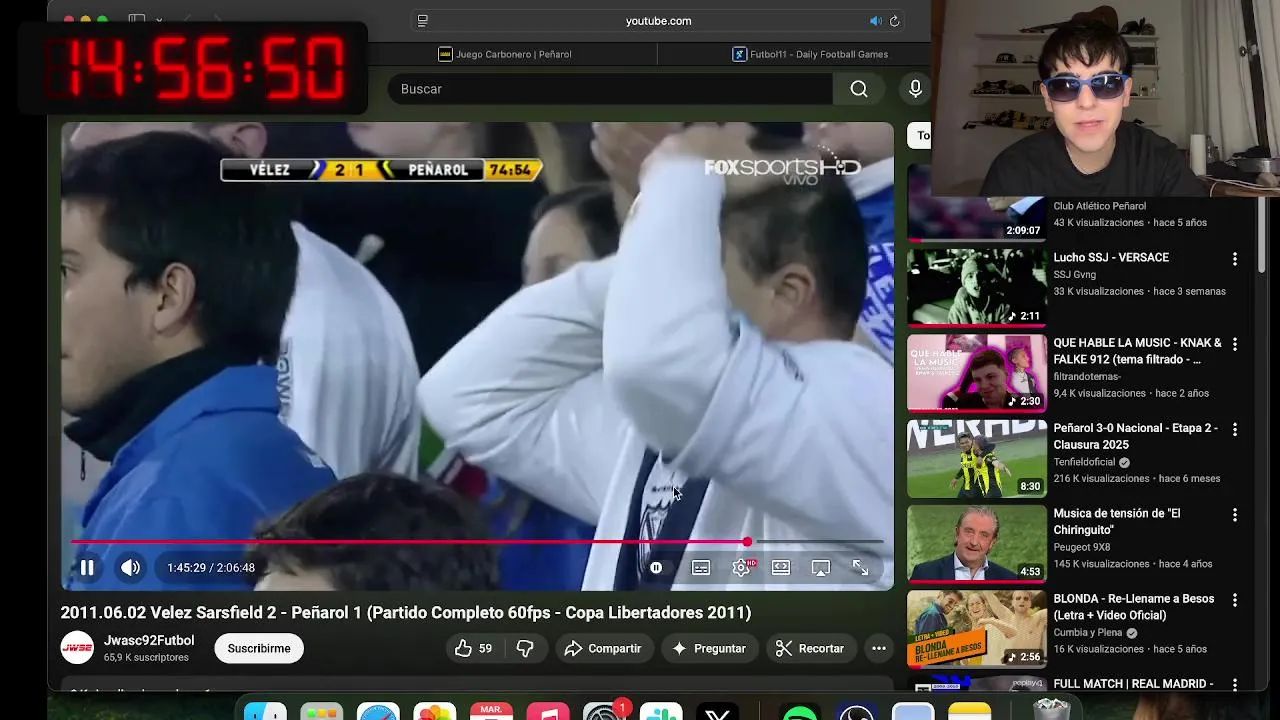Open options for Peñarol 3-0 Nacional video
This screenshot has width=1280, height=720.
[x=1234, y=429]
